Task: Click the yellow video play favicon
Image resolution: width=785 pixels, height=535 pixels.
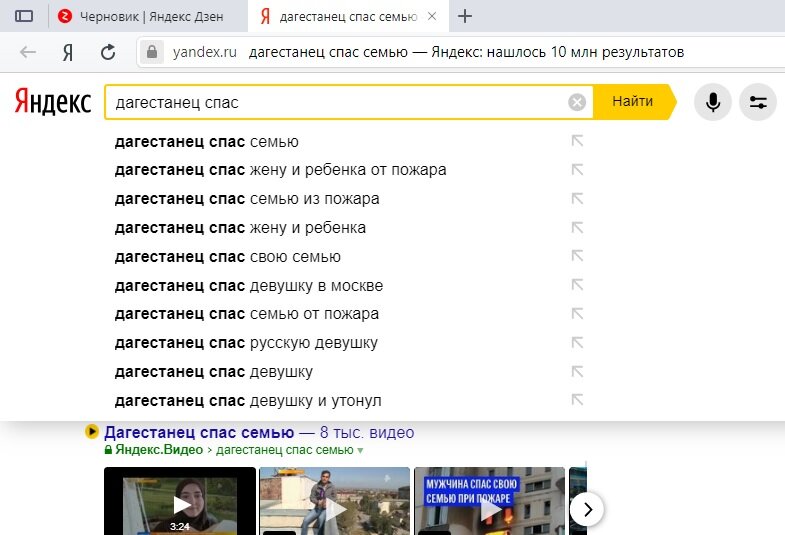Action: pyautogui.click(x=92, y=431)
